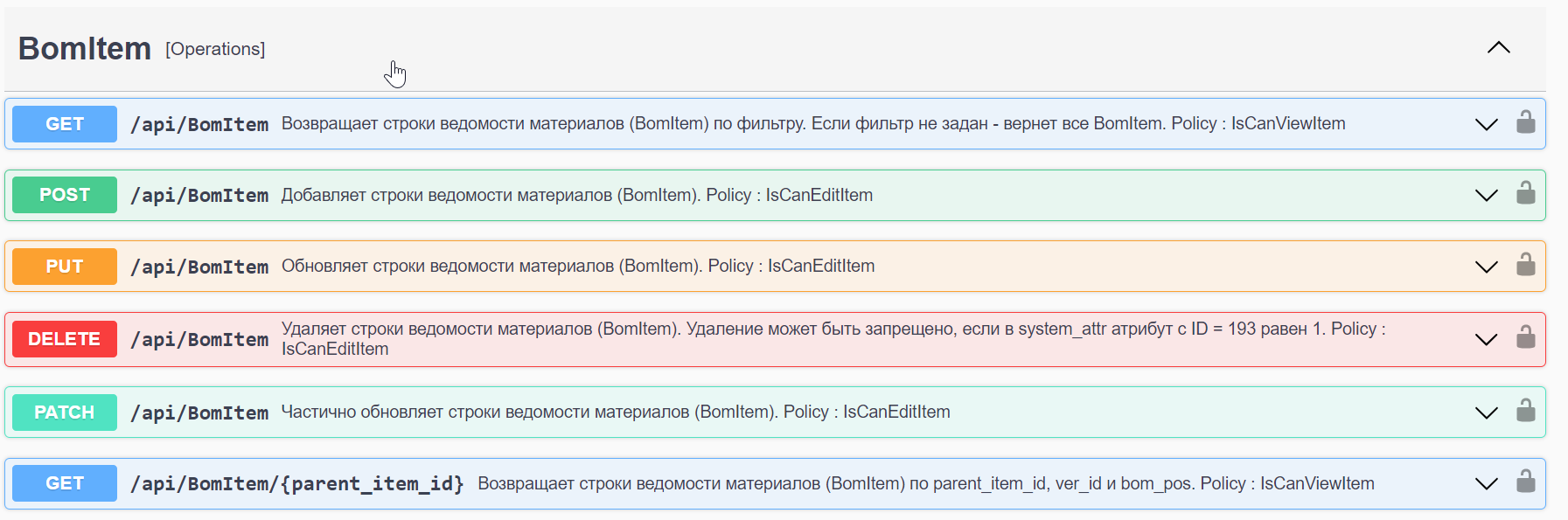Expand the PUT /api/BomItem chevron arrow
This screenshot has height=520, width=1568.
[x=1486, y=267]
